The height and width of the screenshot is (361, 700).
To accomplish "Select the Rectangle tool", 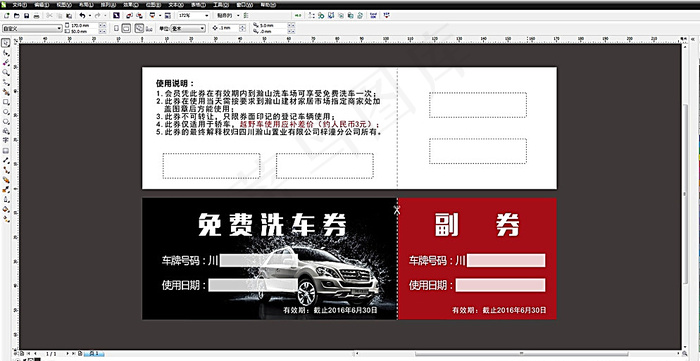I will tap(6, 102).
